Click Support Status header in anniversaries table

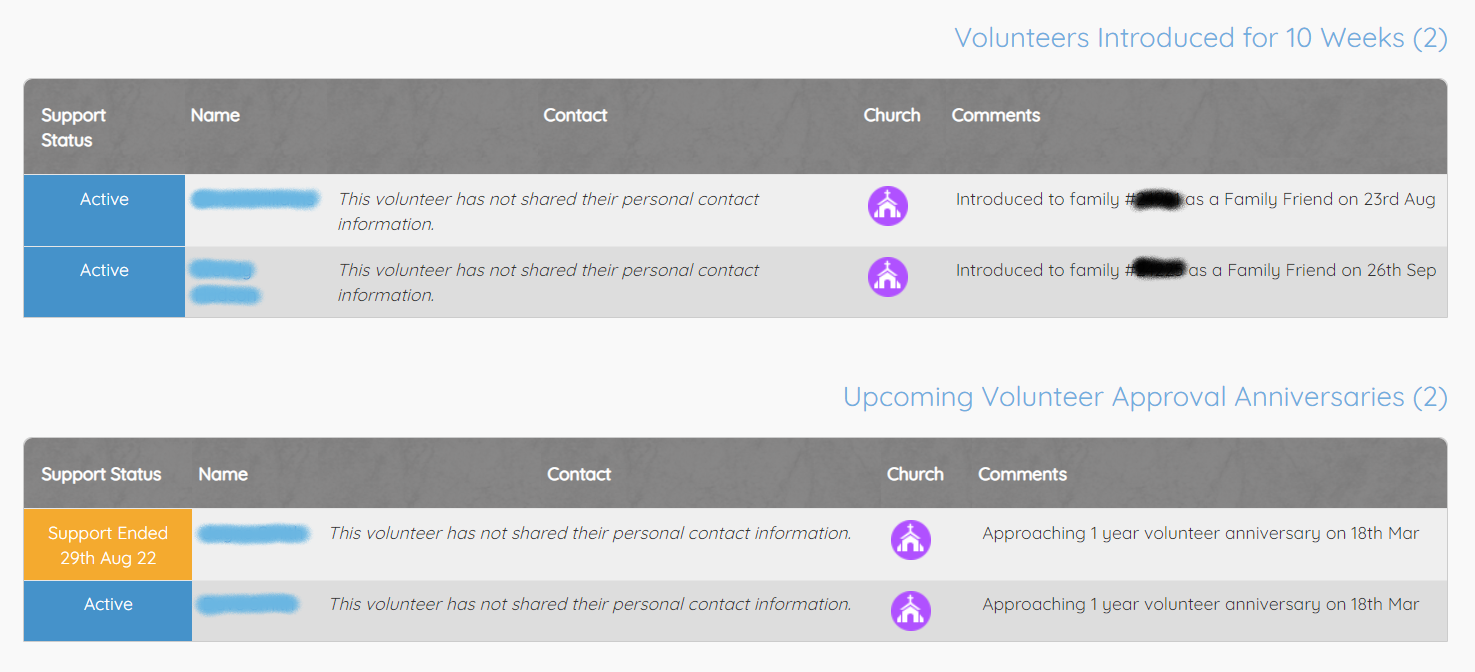click(x=101, y=475)
